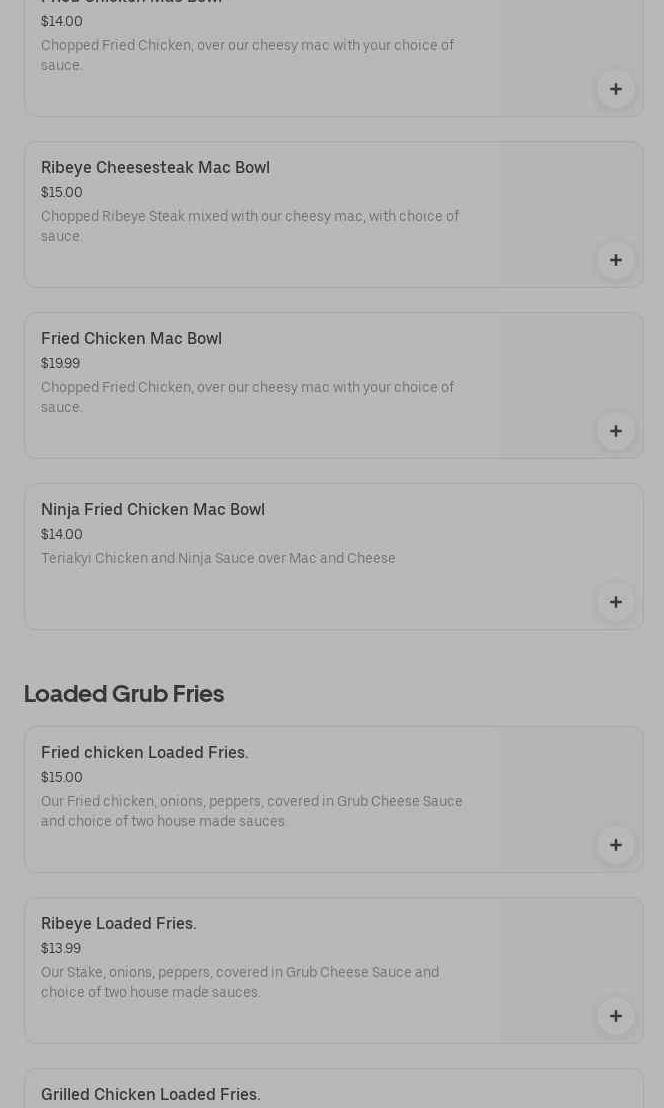Add Ribeye Cheesesteak Mac Bowl with plus icon
Screen dimensions: 664x1108
(x=615, y=260)
